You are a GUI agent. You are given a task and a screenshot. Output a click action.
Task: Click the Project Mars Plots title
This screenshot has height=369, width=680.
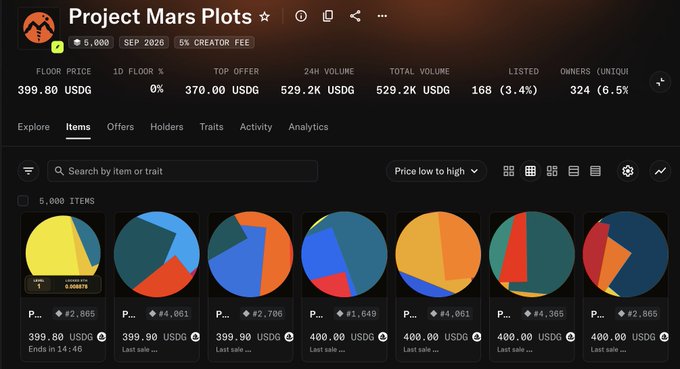tap(160, 17)
